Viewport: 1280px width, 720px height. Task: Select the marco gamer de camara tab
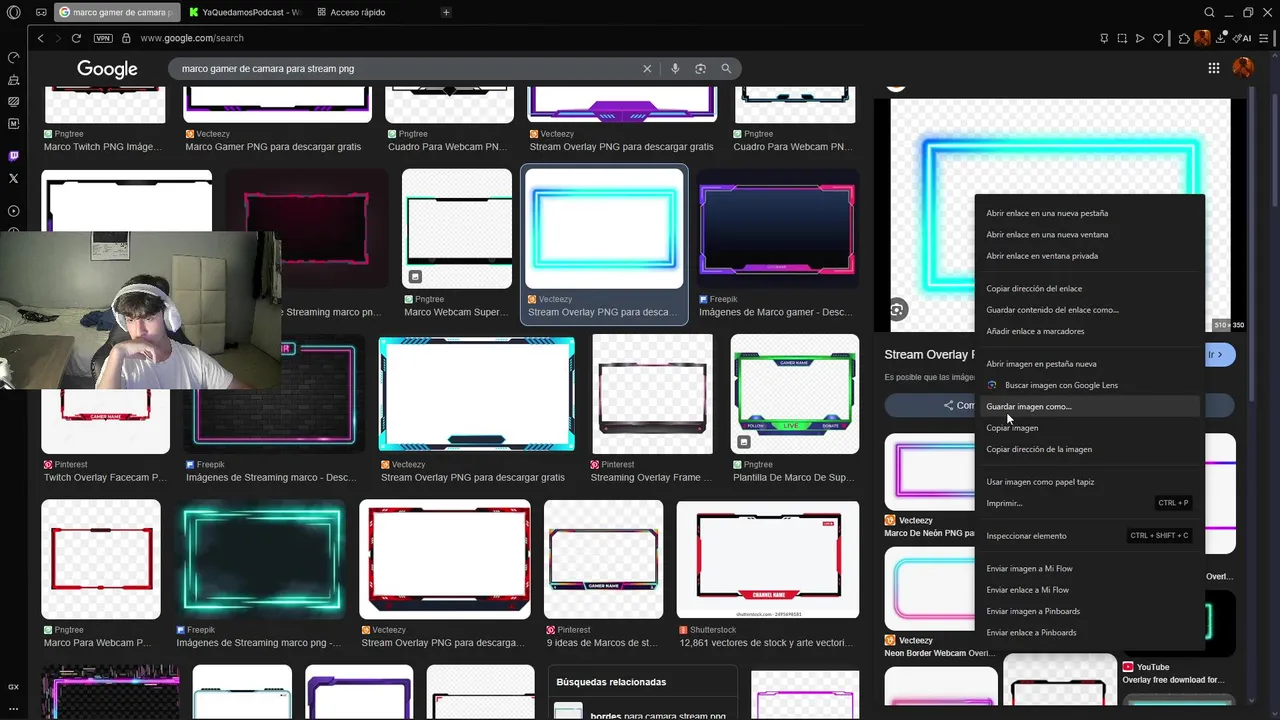pos(117,12)
